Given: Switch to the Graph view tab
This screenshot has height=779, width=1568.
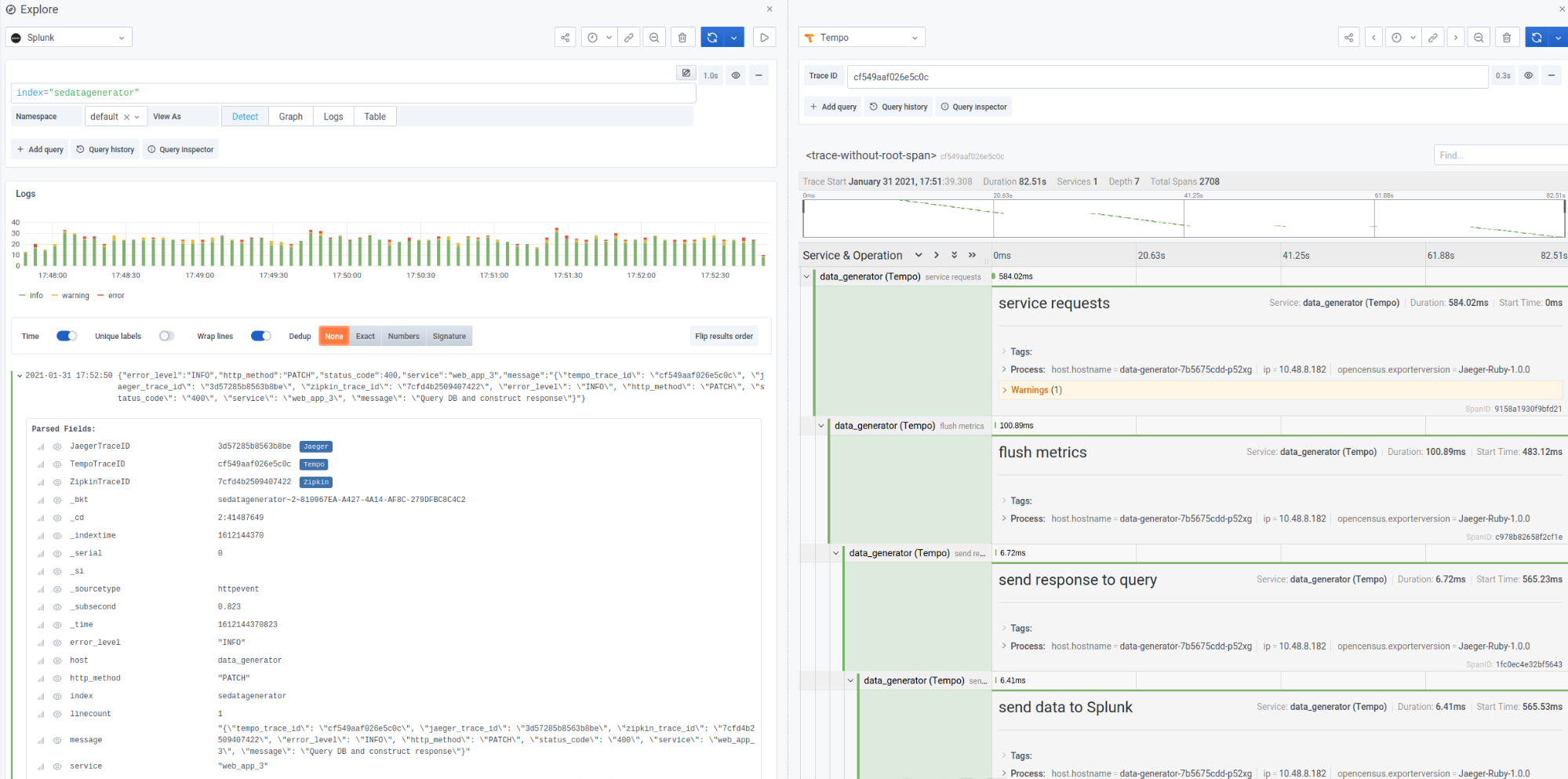Looking at the screenshot, I should click(x=290, y=115).
